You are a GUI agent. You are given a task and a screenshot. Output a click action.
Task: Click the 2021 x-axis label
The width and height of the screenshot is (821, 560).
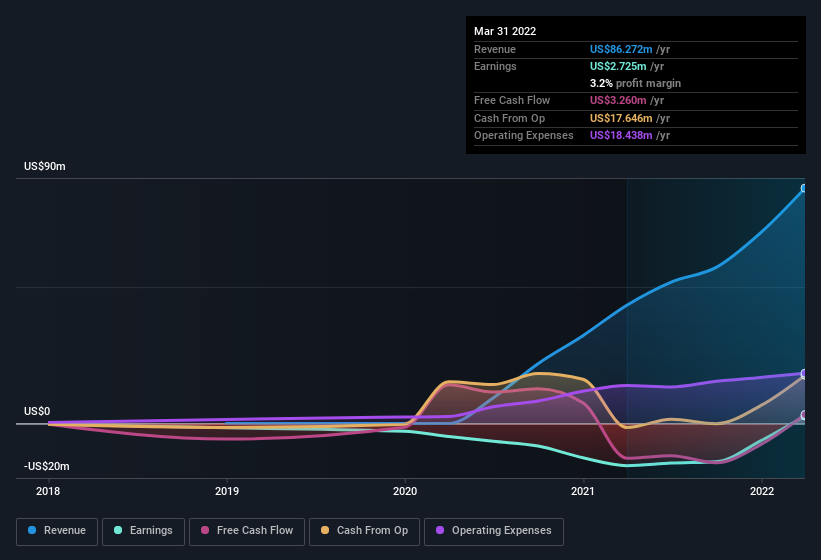coord(583,491)
